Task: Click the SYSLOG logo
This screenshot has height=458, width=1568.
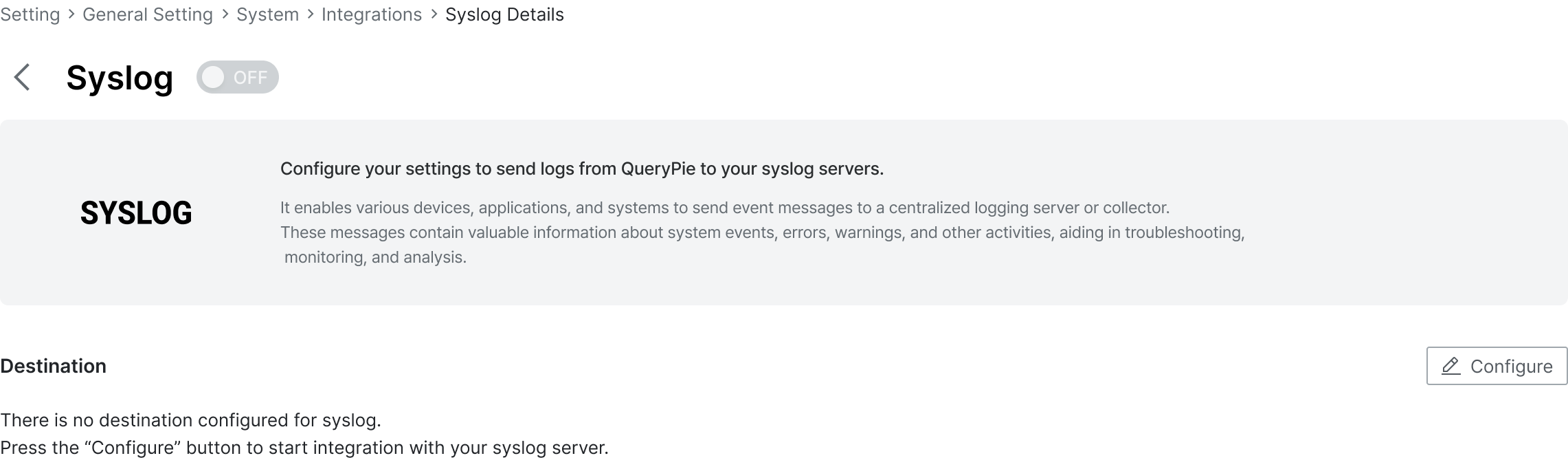Action: coord(136,213)
